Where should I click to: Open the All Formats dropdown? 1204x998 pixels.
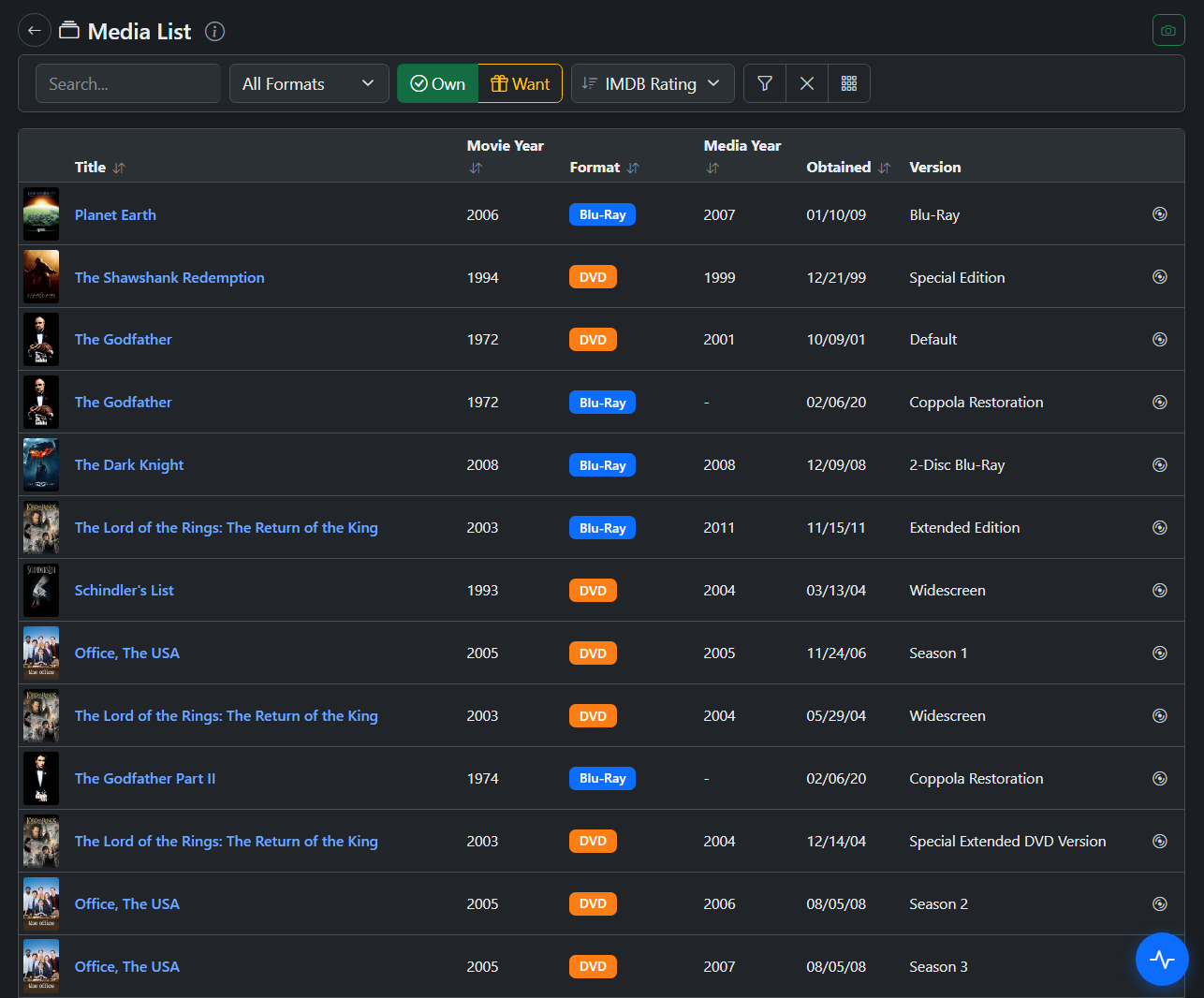309,83
